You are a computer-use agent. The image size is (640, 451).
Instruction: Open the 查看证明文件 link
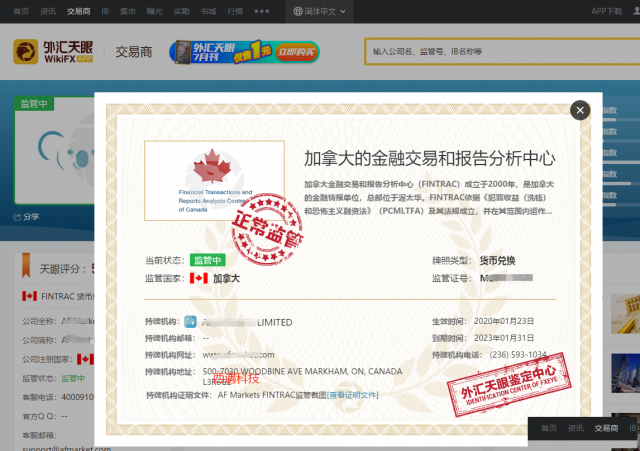354,395
